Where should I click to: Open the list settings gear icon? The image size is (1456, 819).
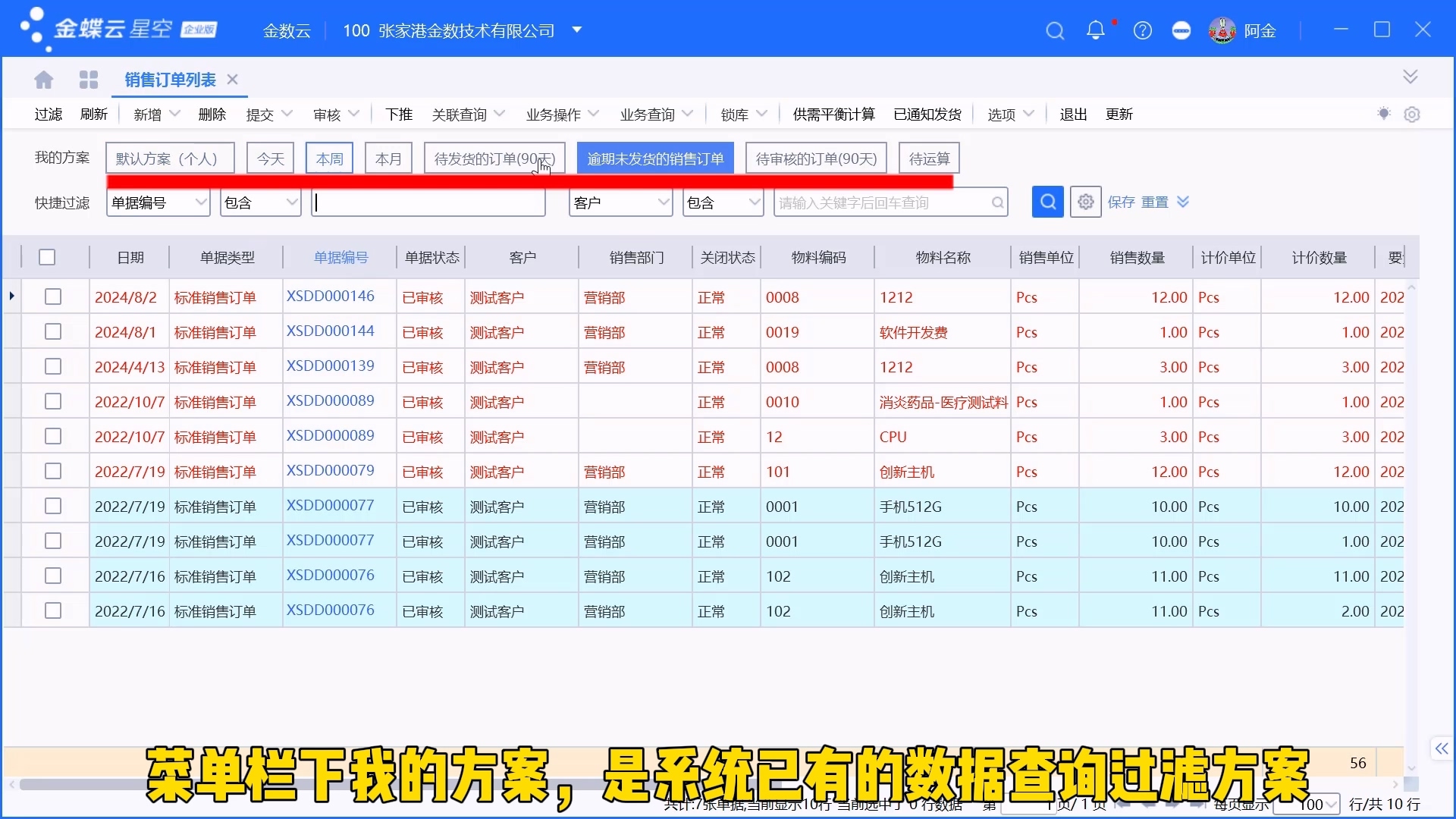pos(1413,114)
